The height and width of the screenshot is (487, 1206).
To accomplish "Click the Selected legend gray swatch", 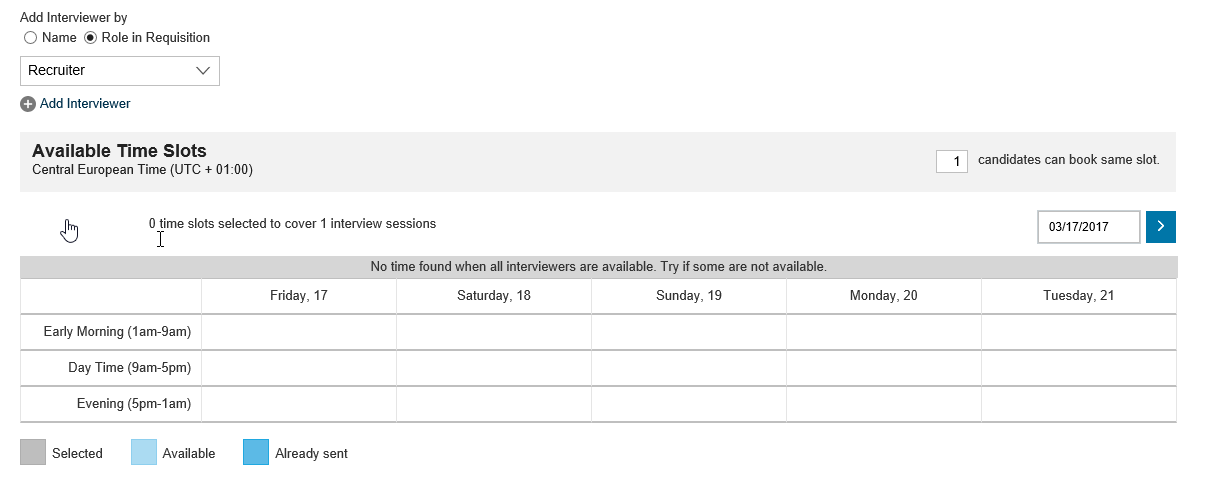I will [x=33, y=453].
